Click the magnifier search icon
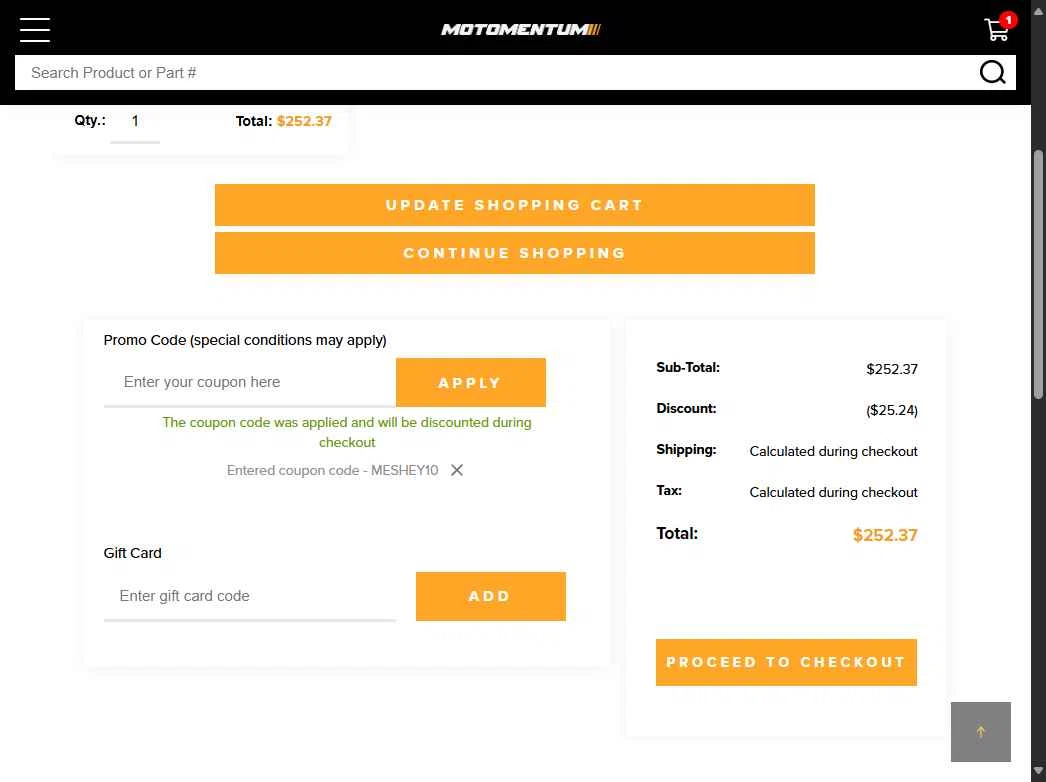 click(992, 72)
